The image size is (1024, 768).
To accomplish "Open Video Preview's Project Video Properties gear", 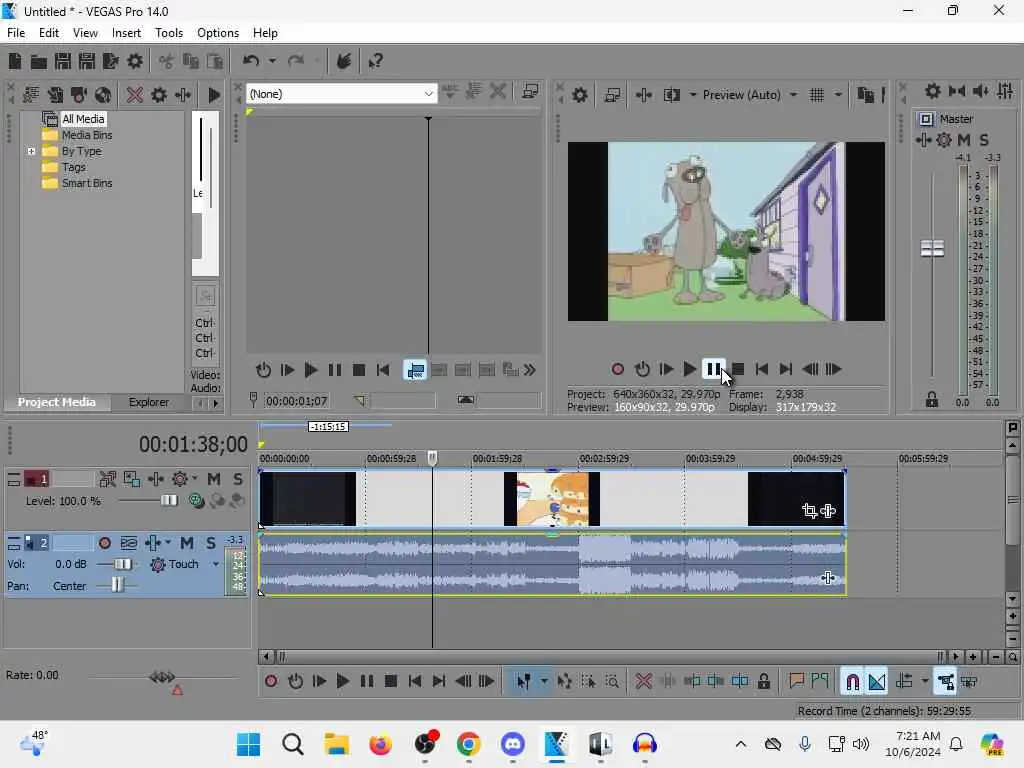I will pyautogui.click(x=579, y=95).
